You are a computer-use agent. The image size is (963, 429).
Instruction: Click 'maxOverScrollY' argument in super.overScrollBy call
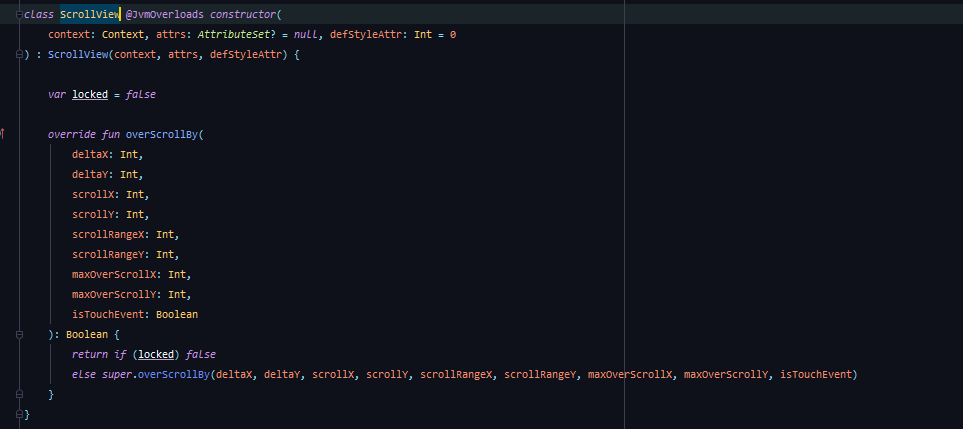(727, 374)
